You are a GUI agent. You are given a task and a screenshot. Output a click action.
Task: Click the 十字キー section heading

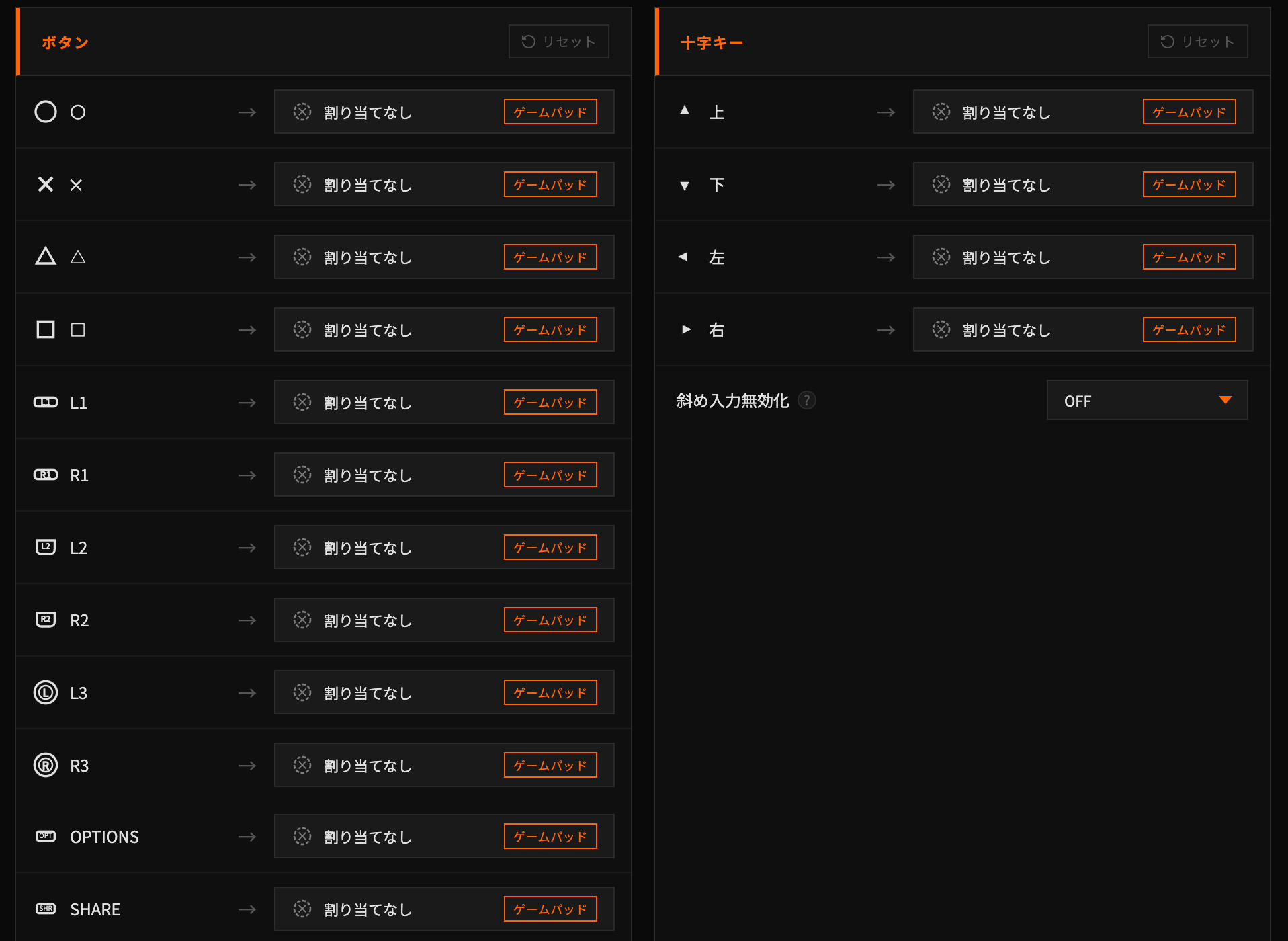[712, 43]
